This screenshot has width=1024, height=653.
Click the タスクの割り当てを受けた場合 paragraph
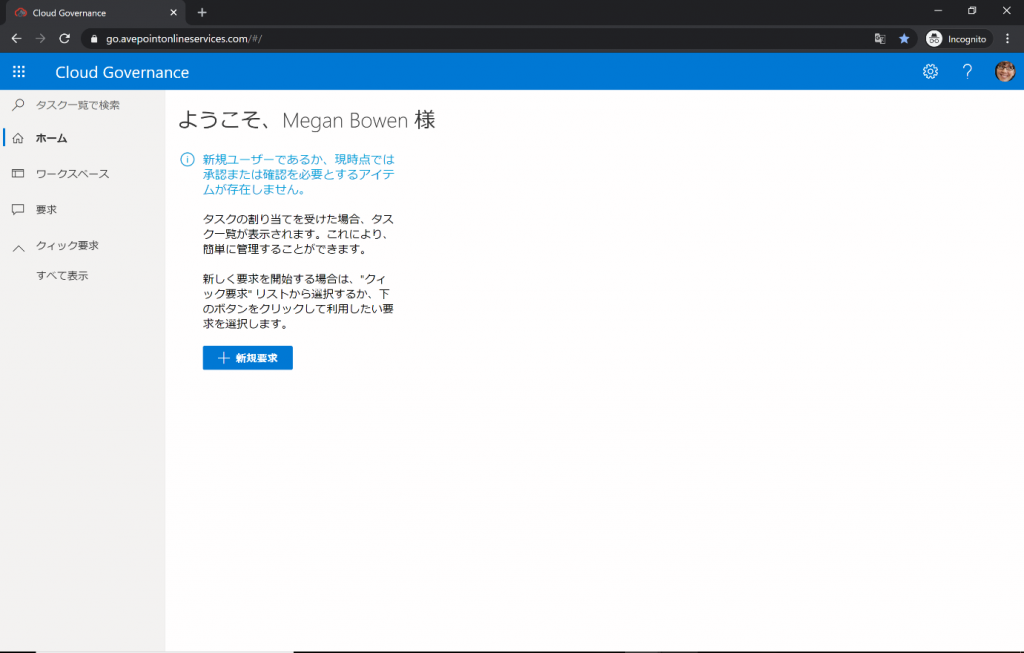coord(298,234)
